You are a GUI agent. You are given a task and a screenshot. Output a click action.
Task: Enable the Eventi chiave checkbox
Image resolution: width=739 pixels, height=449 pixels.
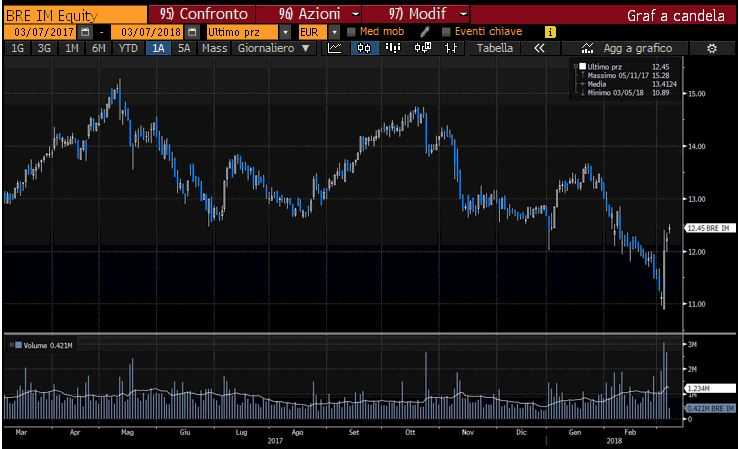coord(446,32)
